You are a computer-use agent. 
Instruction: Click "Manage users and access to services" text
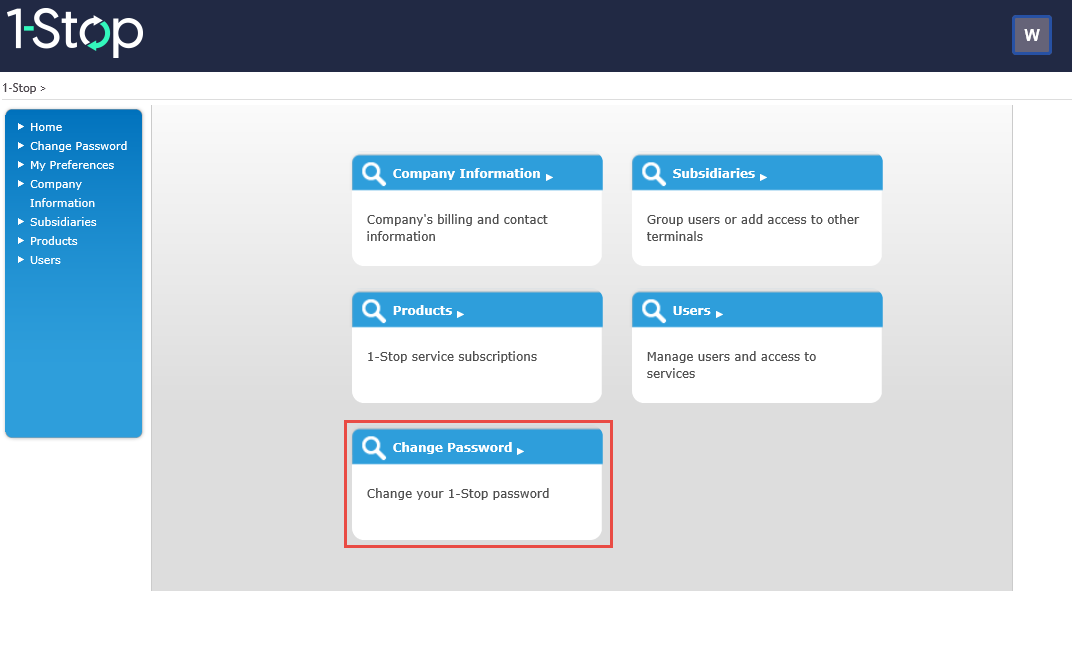[x=732, y=365]
